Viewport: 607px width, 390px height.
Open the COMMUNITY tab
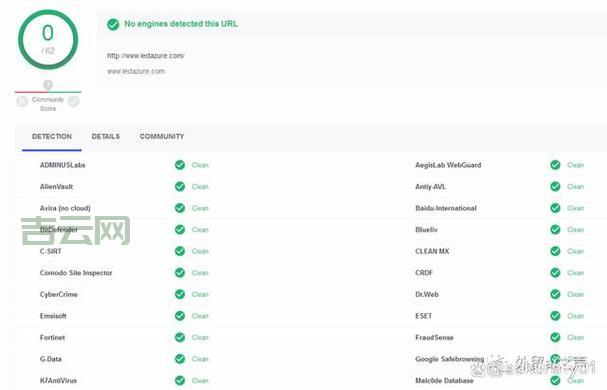[162, 136]
